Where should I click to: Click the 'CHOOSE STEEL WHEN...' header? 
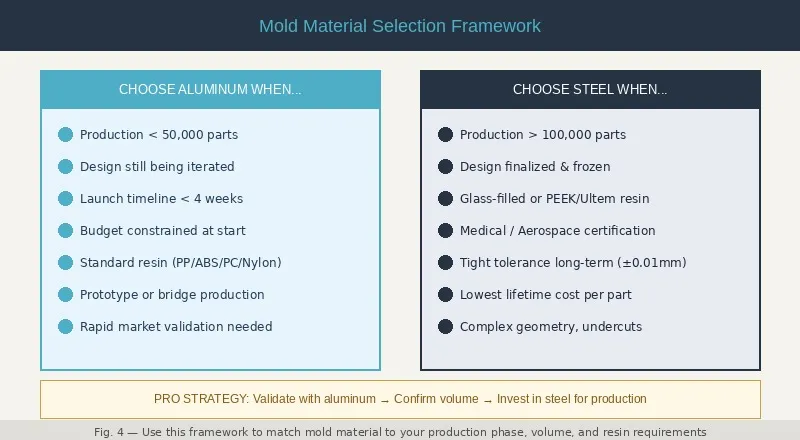[590, 89]
